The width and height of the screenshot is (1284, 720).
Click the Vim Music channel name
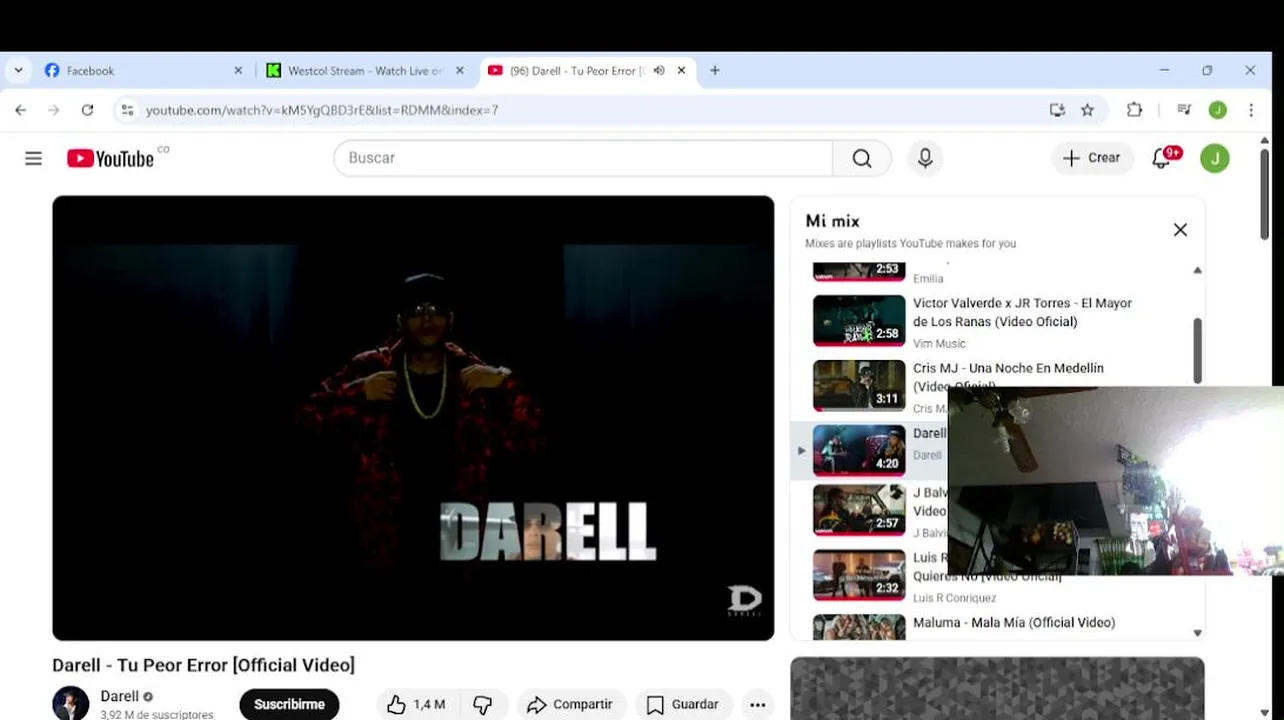[939, 344]
